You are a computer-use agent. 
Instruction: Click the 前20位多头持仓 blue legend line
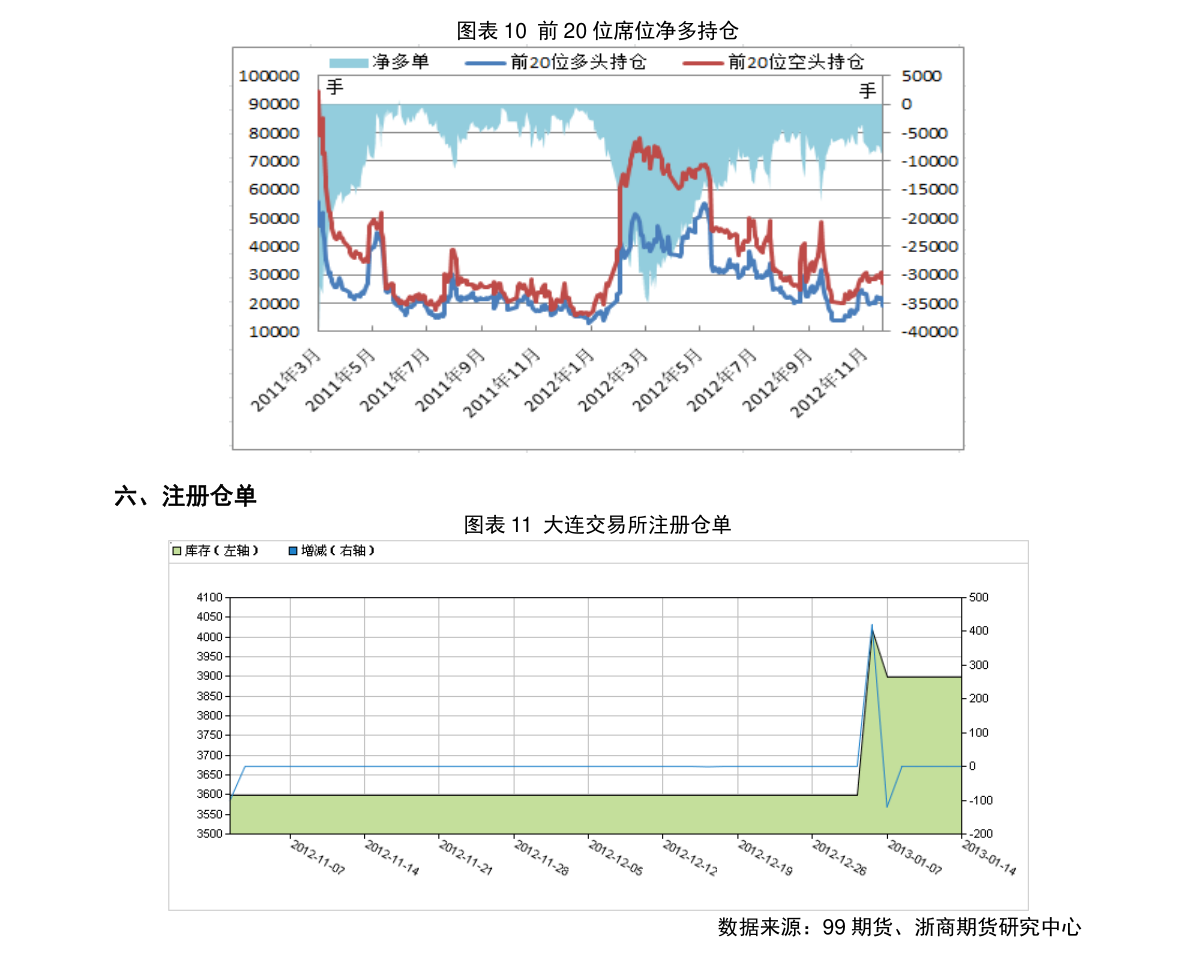pos(485,62)
